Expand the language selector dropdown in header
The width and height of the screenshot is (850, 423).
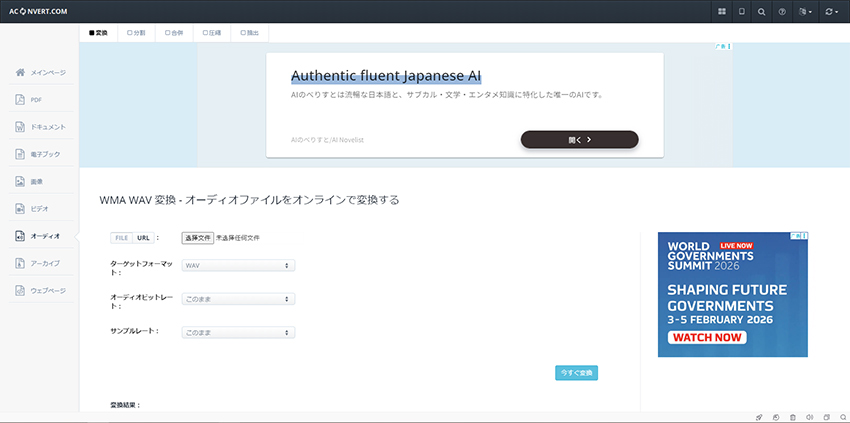[803, 11]
